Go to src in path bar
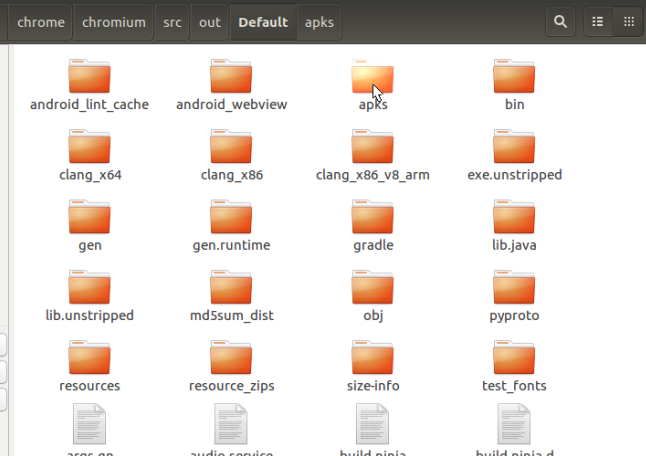The height and width of the screenshot is (456, 646). point(172,22)
